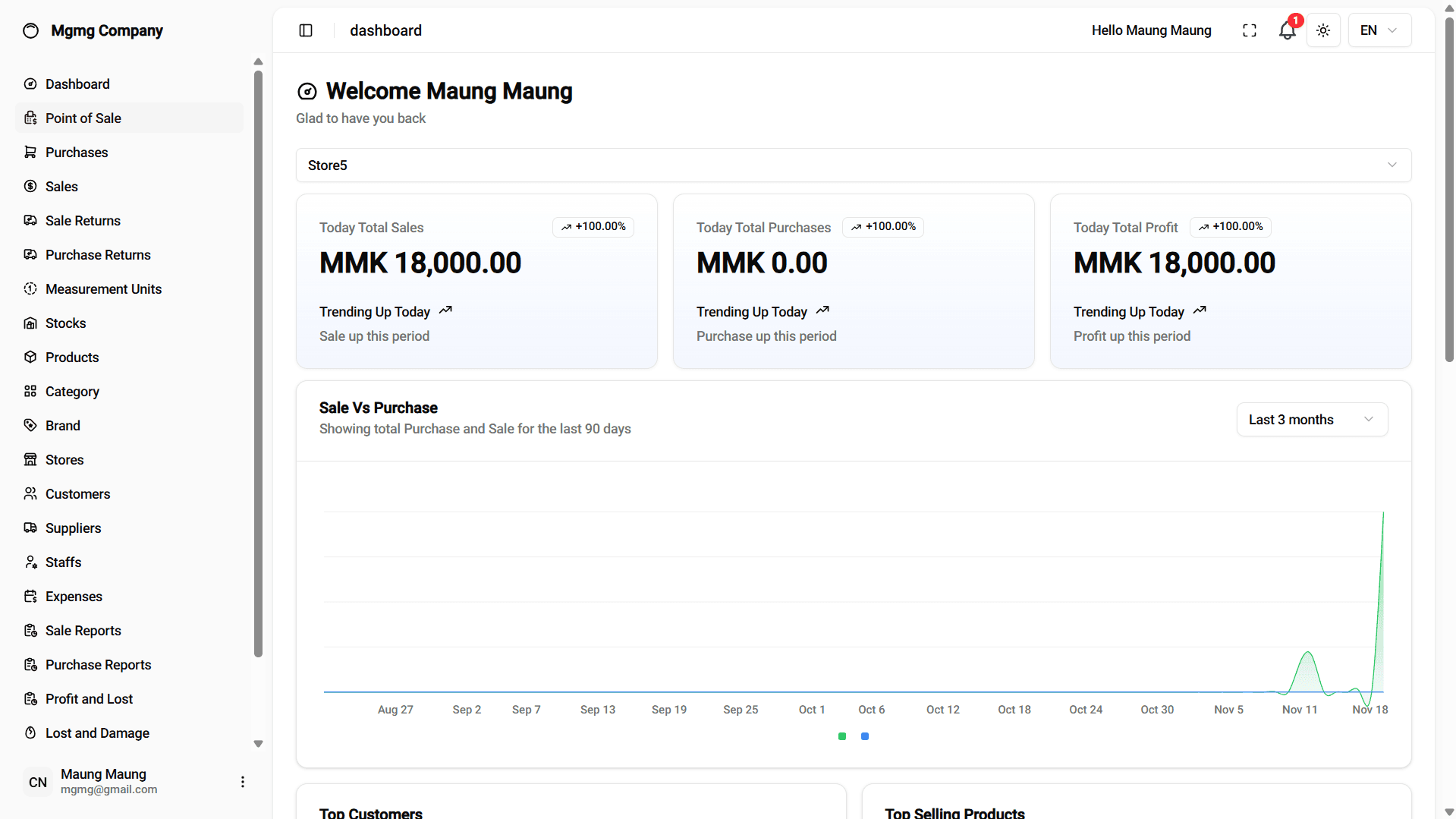This screenshot has width=1456, height=819.
Task: Go to the Dashboard menu item
Action: (77, 83)
